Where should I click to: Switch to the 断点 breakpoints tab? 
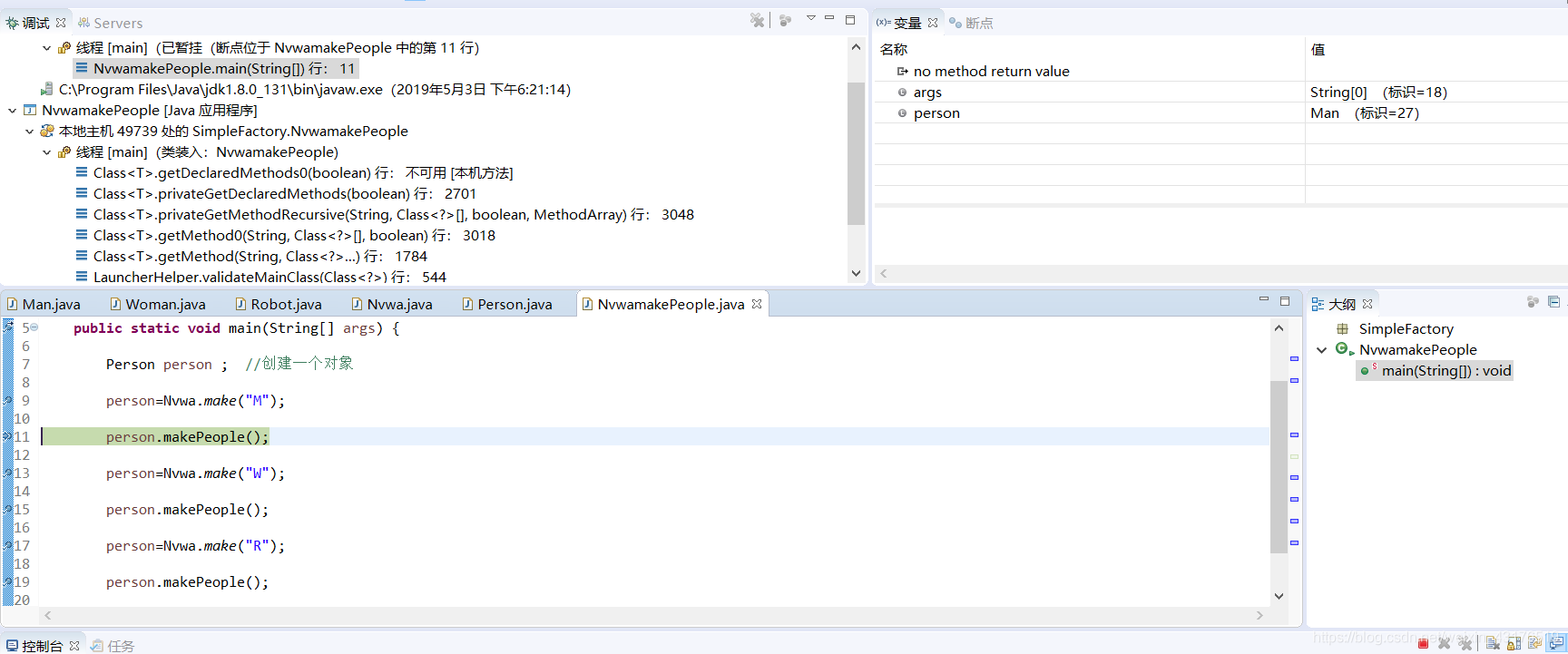971,23
